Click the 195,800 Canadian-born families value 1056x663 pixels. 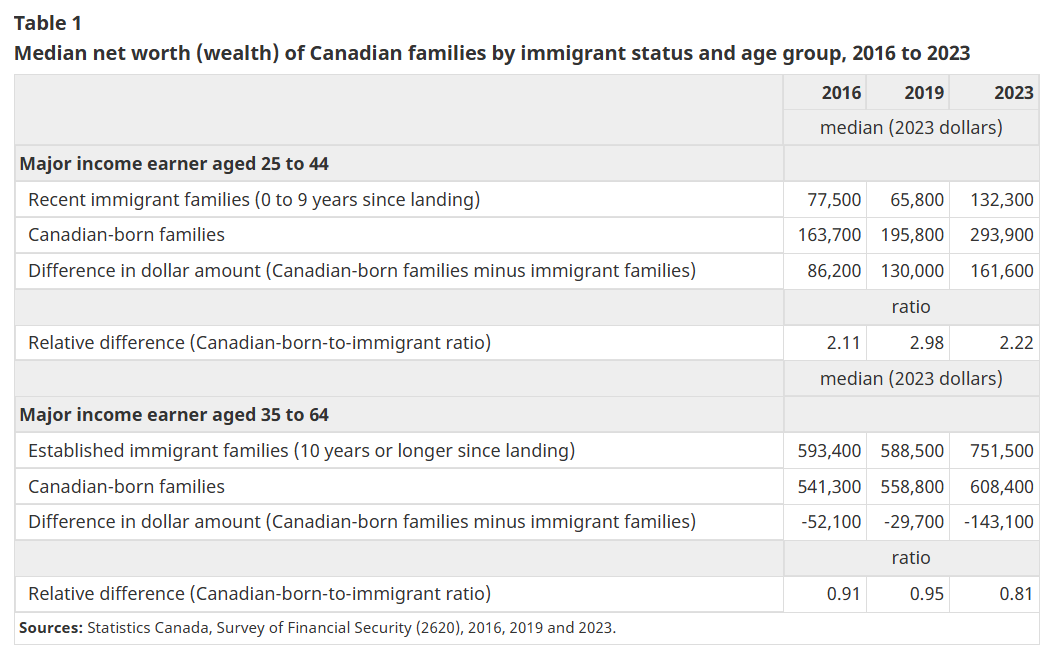tap(912, 236)
